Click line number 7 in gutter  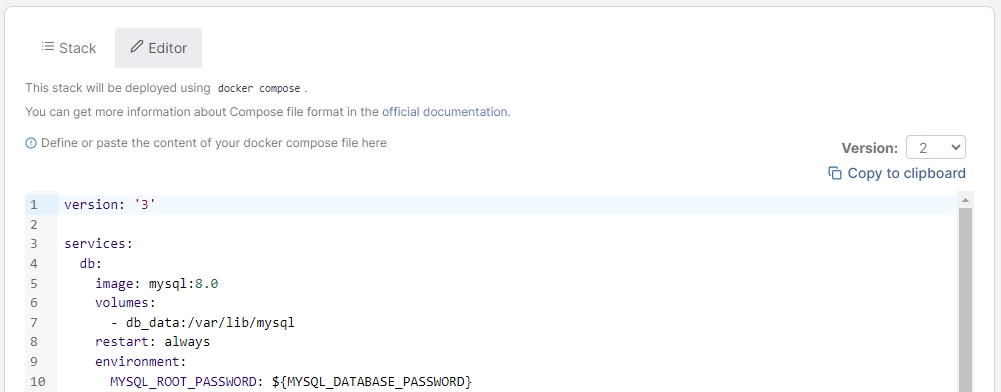(33, 322)
